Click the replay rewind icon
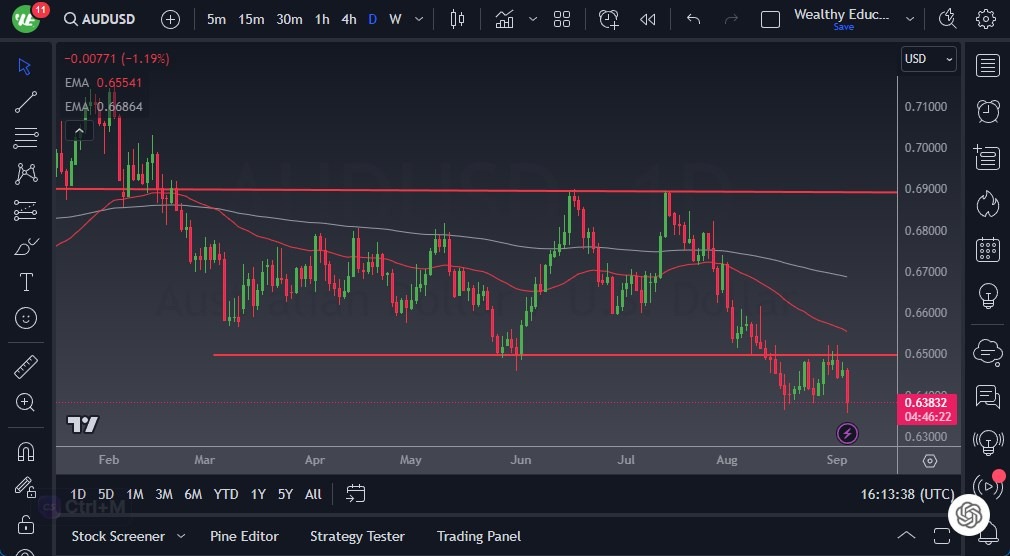 pos(648,19)
